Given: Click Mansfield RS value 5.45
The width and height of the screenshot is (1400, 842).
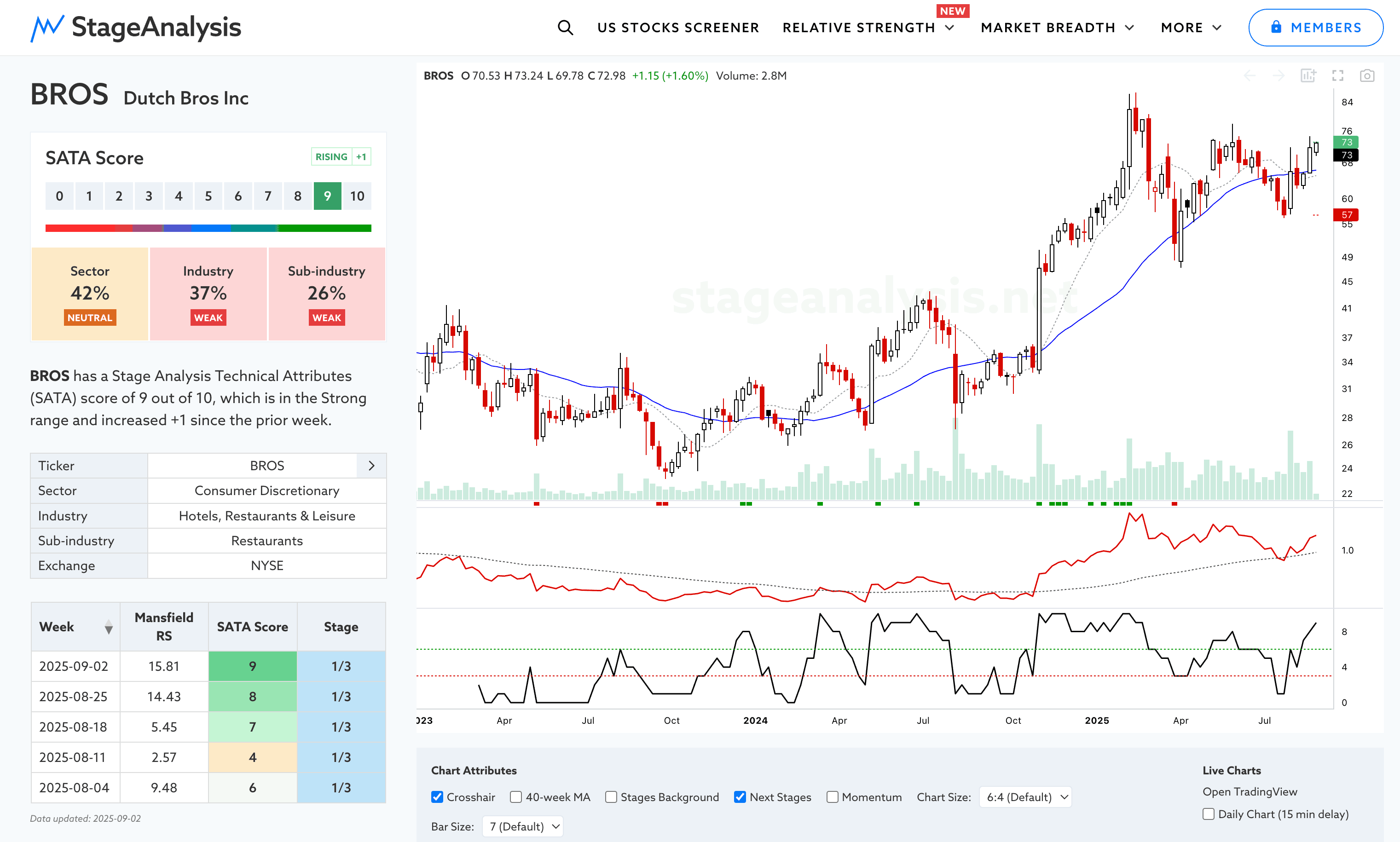Looking at the screenshot, I should [x=164, y=727].
